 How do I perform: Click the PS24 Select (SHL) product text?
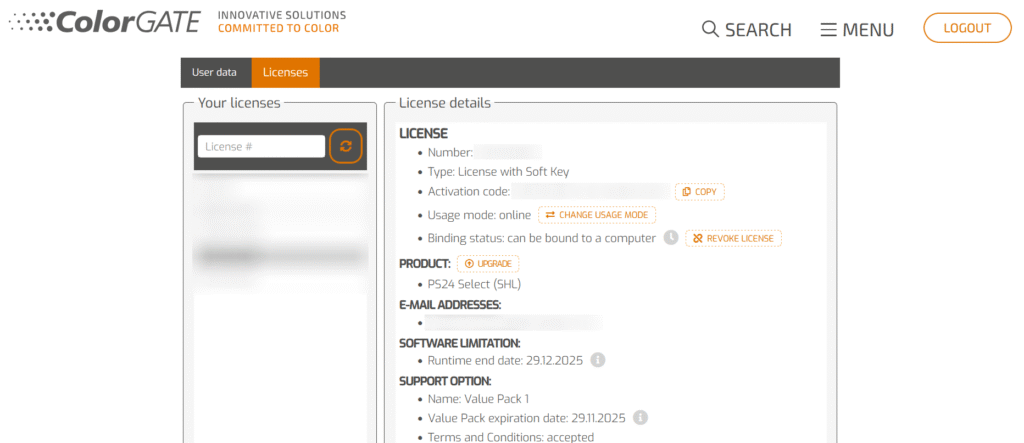pos(474,284)
